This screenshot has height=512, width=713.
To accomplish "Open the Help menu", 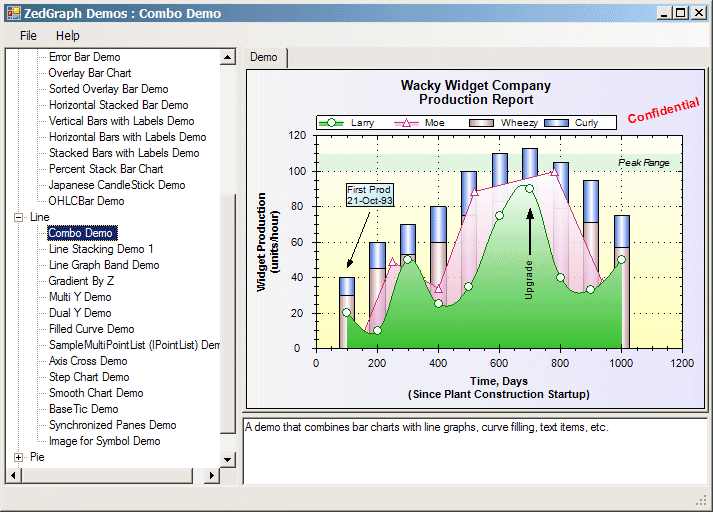I will coord(67,35).
